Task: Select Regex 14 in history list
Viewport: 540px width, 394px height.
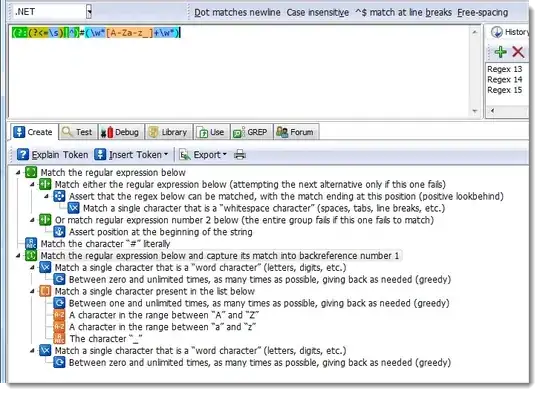Action: click(505, 80)
